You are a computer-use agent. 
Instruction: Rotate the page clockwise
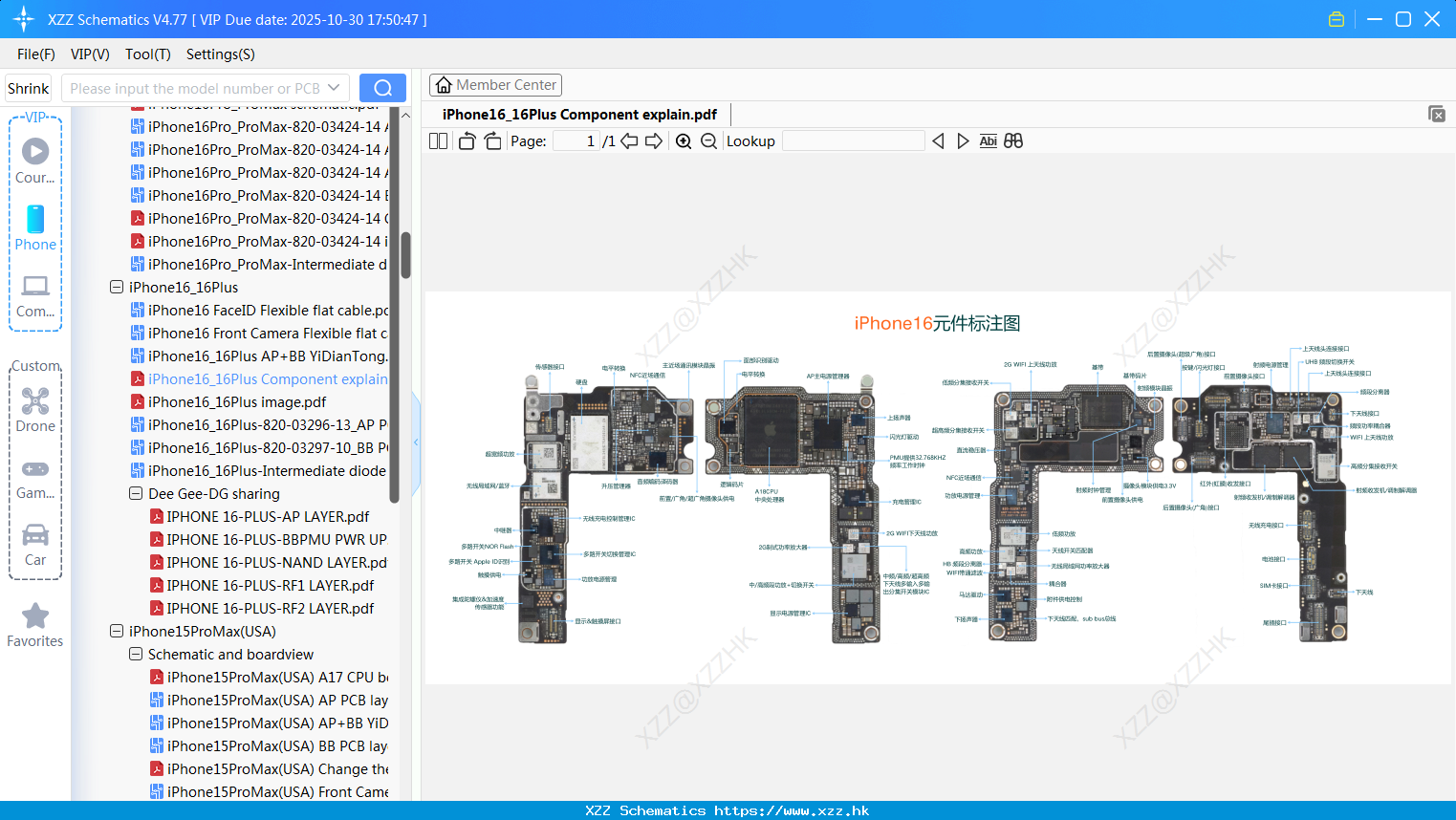pyautogui.click(x=492, y=141)
